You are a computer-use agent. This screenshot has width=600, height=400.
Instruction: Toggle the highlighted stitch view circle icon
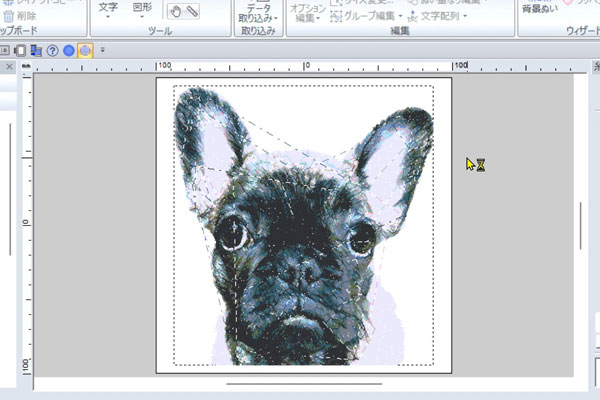pyautogui.click(x=85, y=51)
